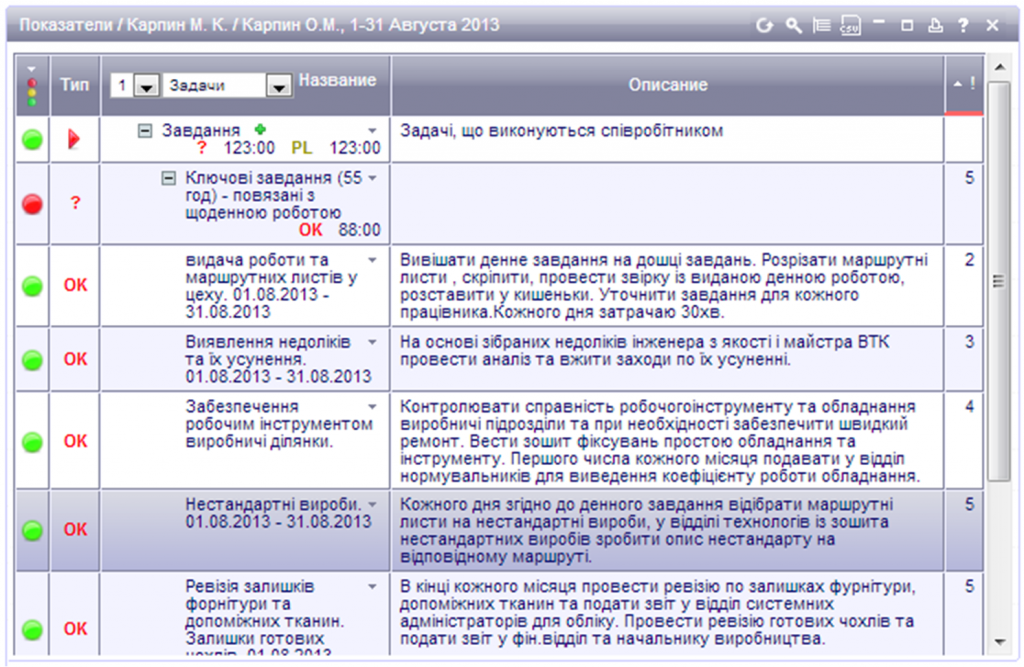Open row menu arrow for Ключові завдання
The width and height of the screenshot is (1024, 667).
click(x=372, y=178)
